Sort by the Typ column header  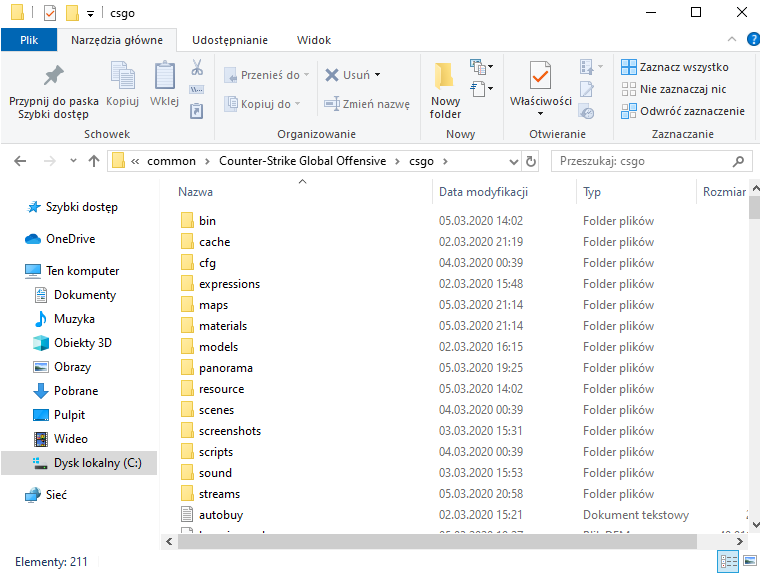click(x=592, y=192)
